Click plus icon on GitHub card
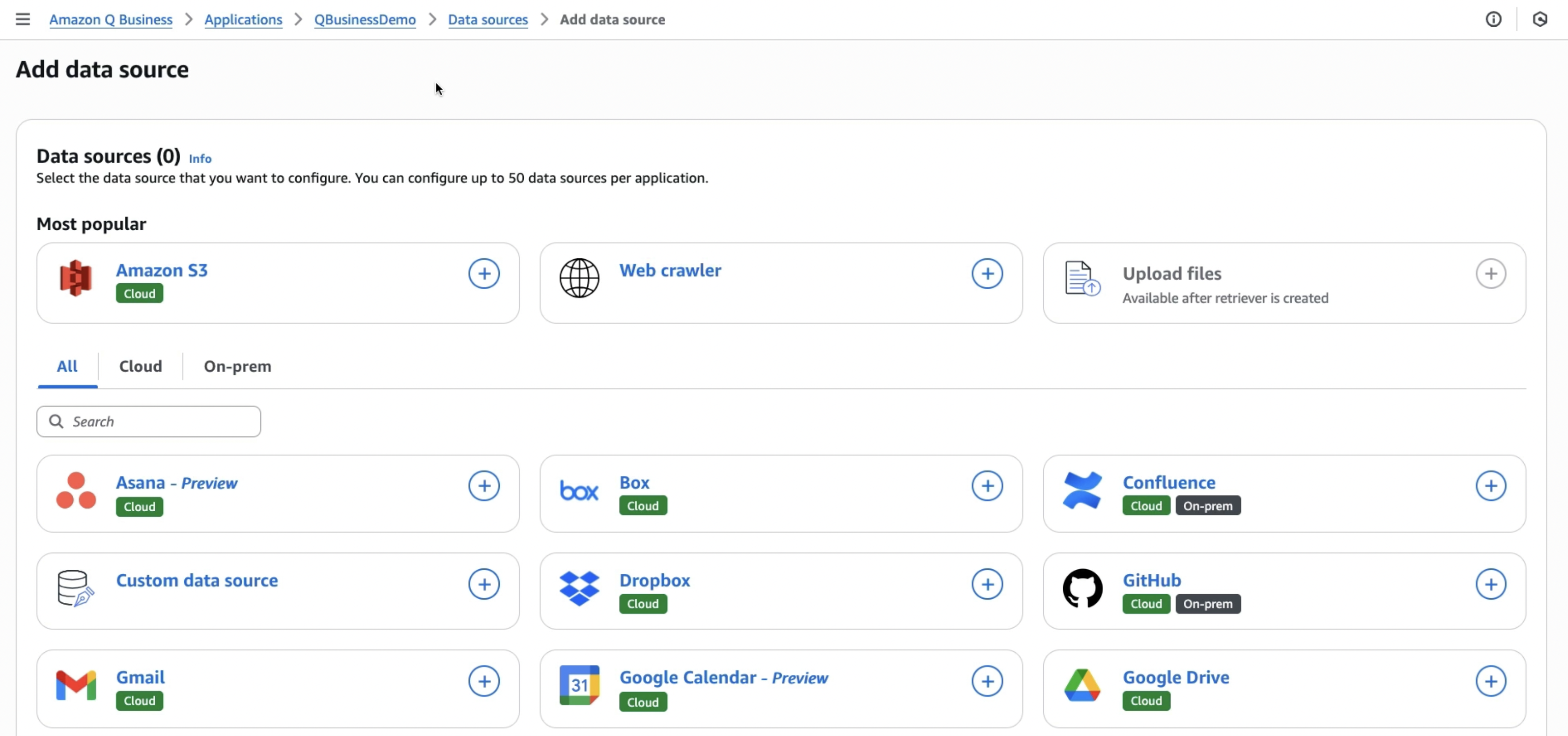 [x=1490, y=584]
